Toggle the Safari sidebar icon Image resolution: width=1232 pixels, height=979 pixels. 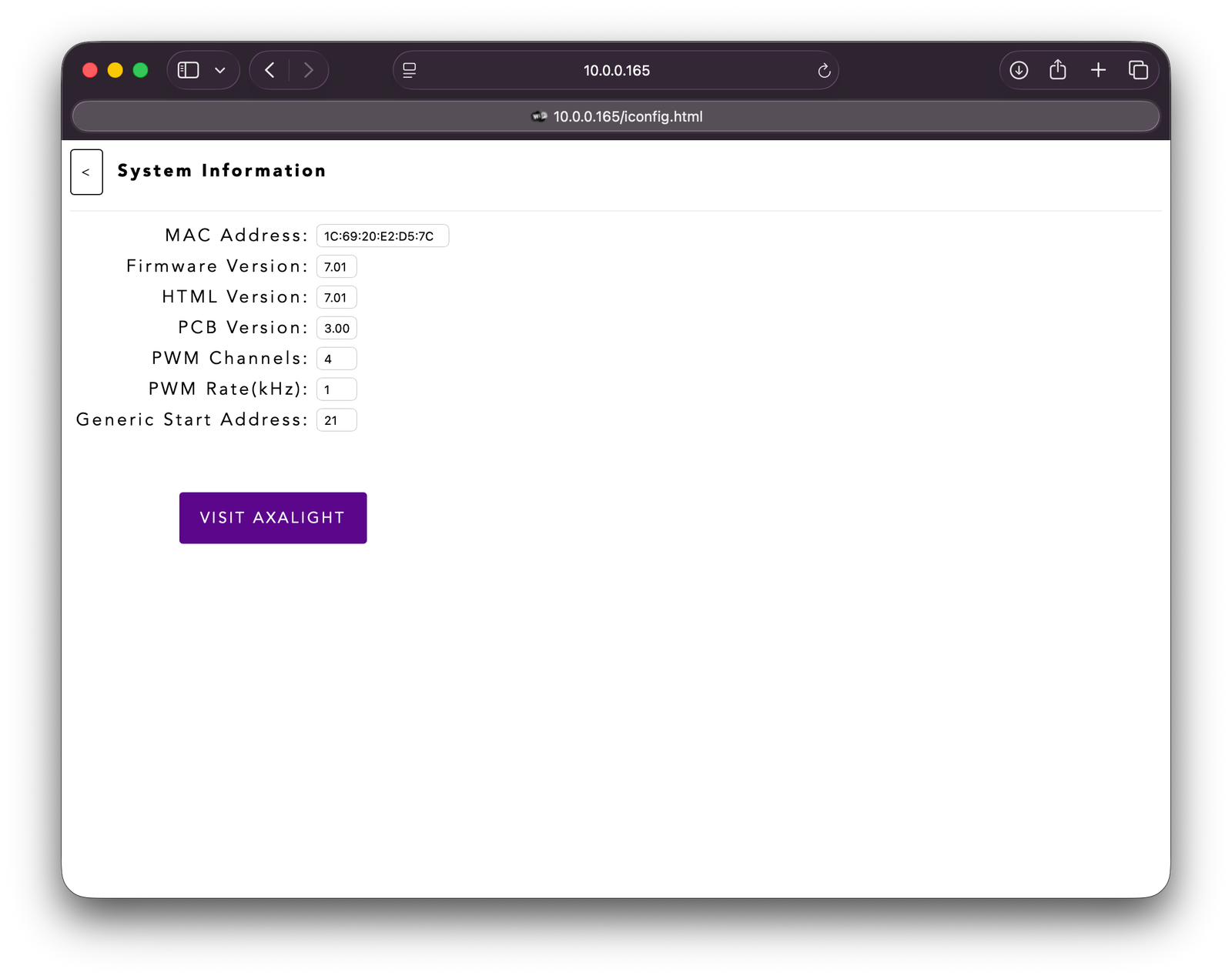(x=189, y=70)
